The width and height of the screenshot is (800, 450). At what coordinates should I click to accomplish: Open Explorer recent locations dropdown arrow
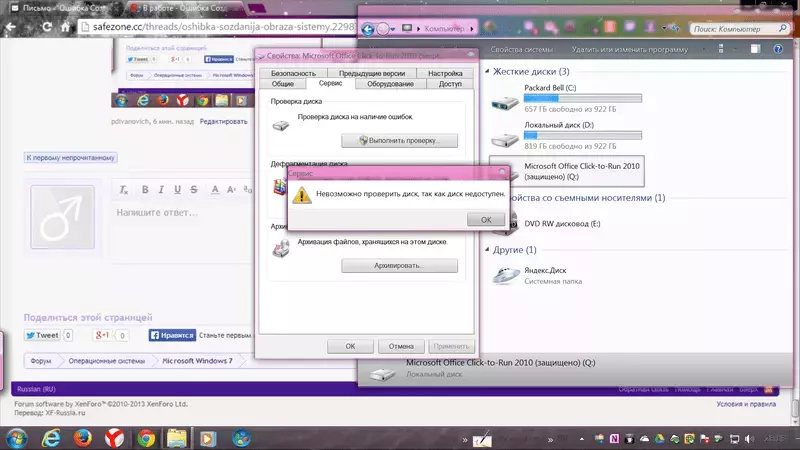pos(392,29)
